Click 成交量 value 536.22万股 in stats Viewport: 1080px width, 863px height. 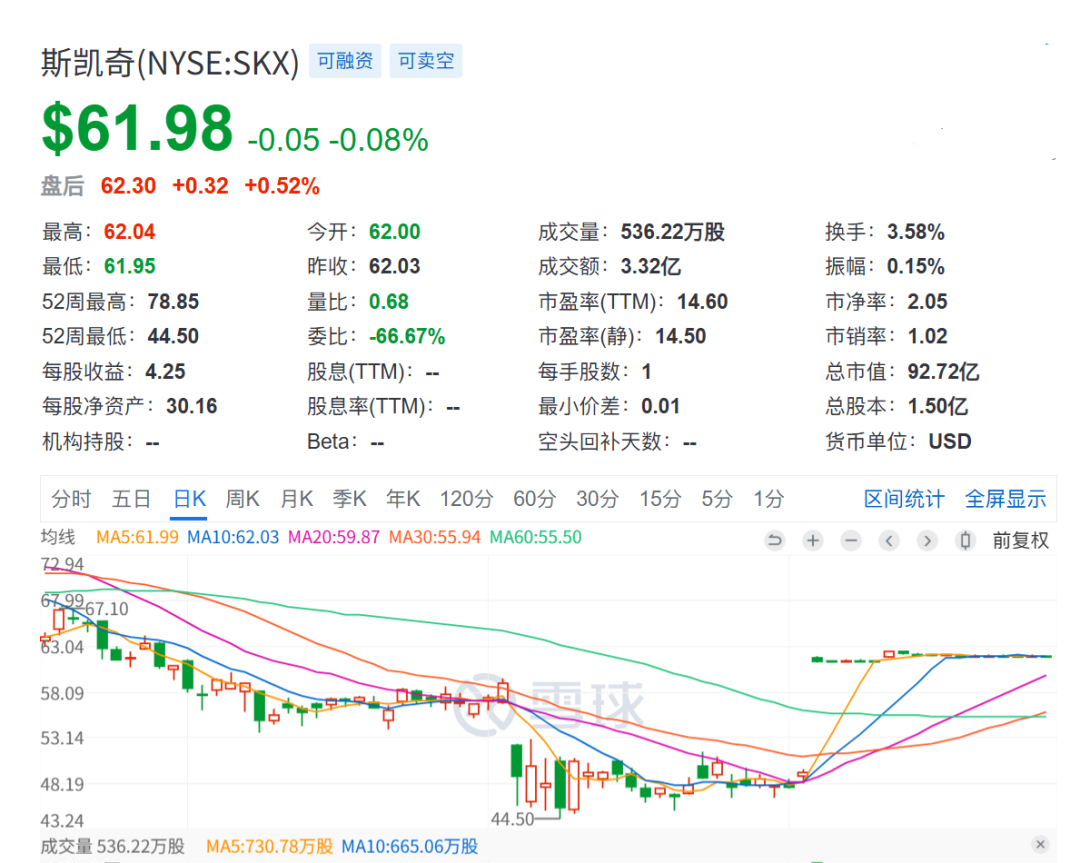point(672,232)
